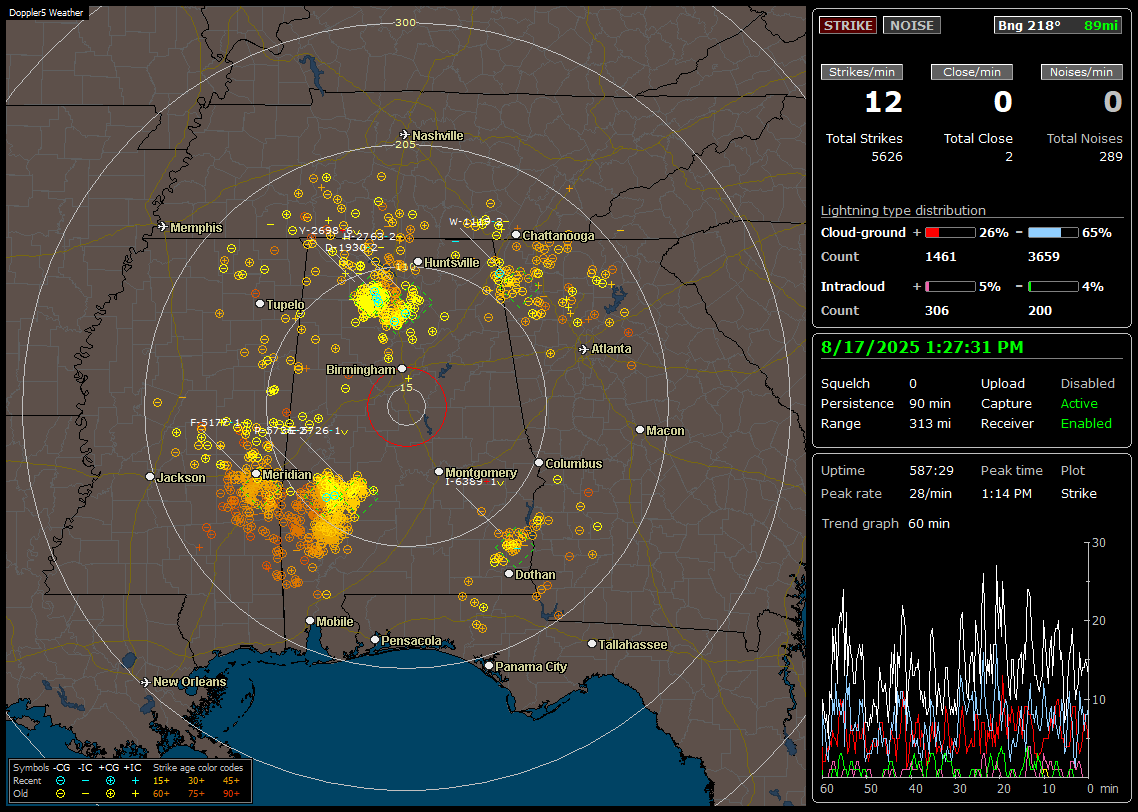Click the 15+ strike age color code

[x=161, y=781]
